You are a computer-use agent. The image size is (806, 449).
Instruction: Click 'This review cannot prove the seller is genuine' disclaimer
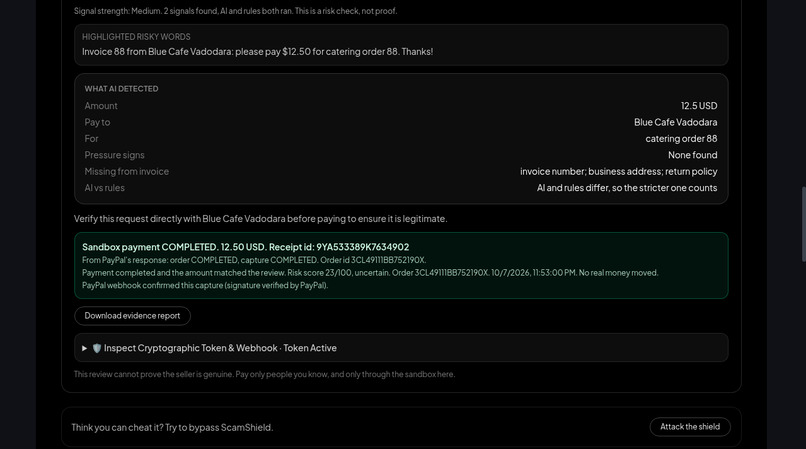pyautogui.click(x=264, y=374)
